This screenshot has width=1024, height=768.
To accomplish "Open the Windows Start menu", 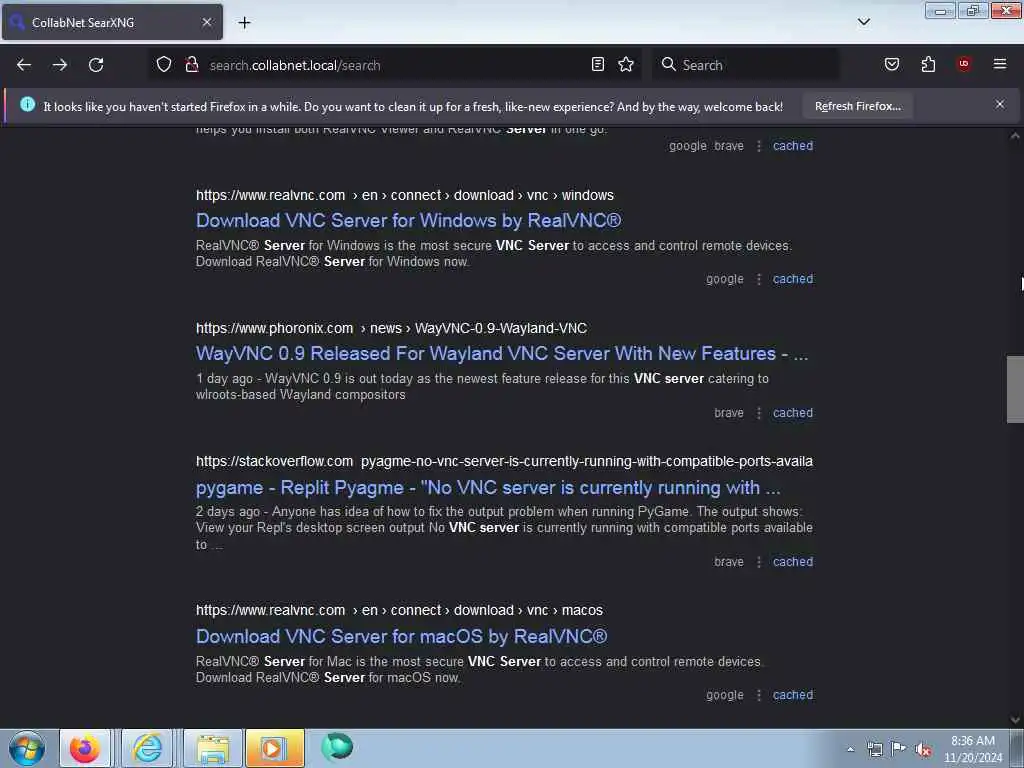I will [27, 748].
